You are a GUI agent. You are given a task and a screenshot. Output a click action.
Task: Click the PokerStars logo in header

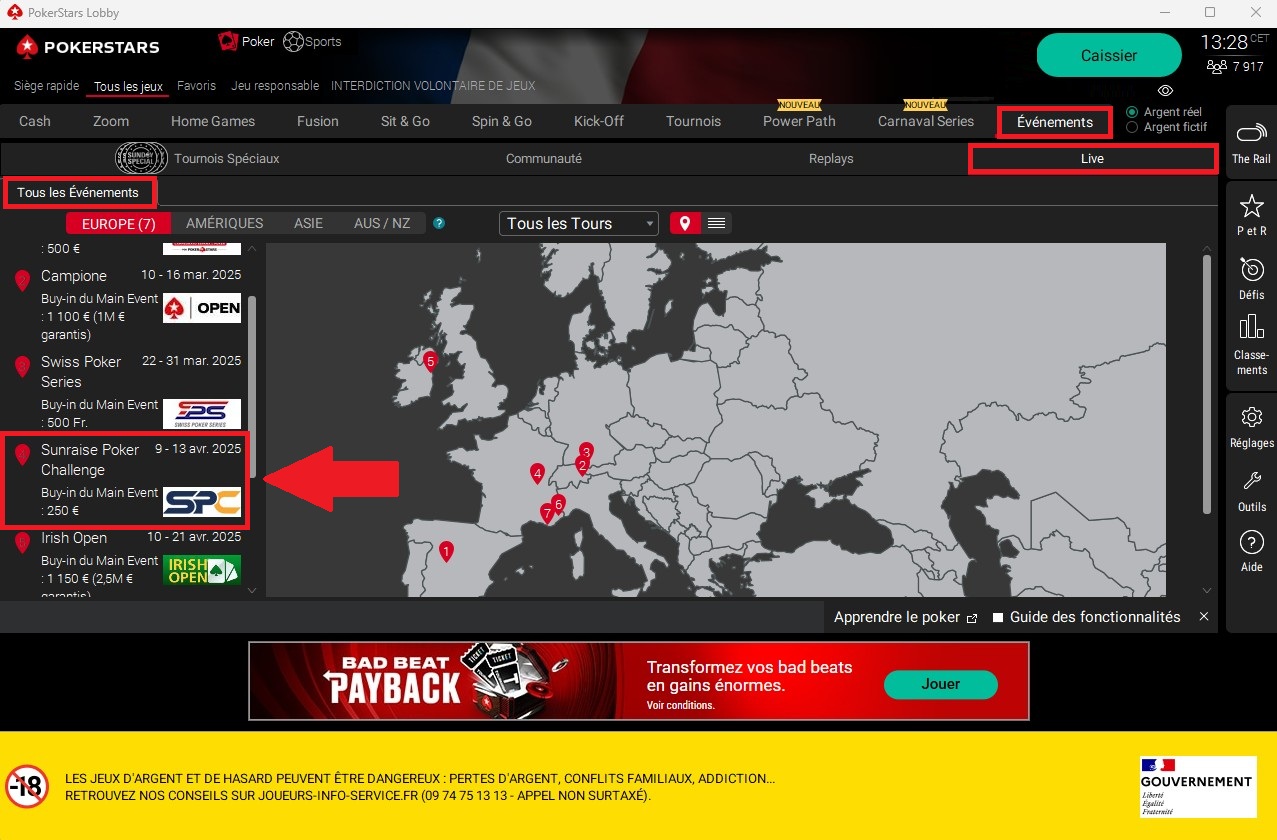[x=87, y=47]
